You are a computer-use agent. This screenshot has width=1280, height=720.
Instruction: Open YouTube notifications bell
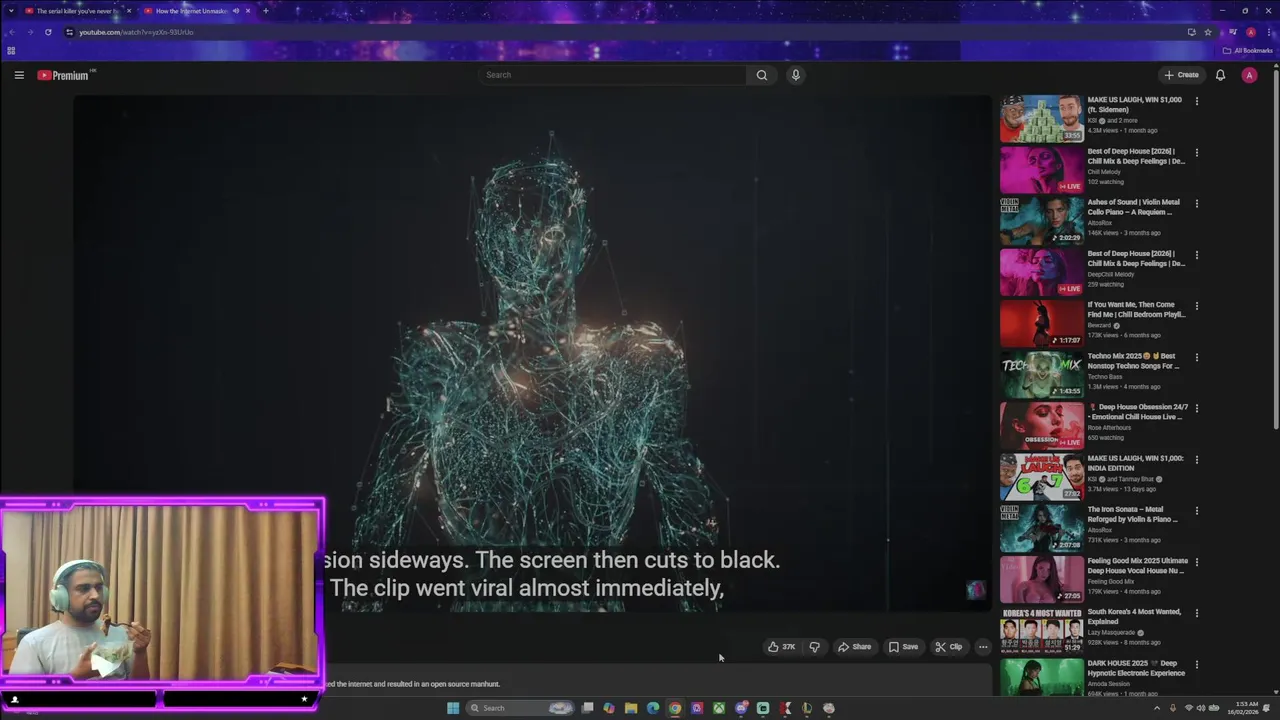pos(1220,75)
